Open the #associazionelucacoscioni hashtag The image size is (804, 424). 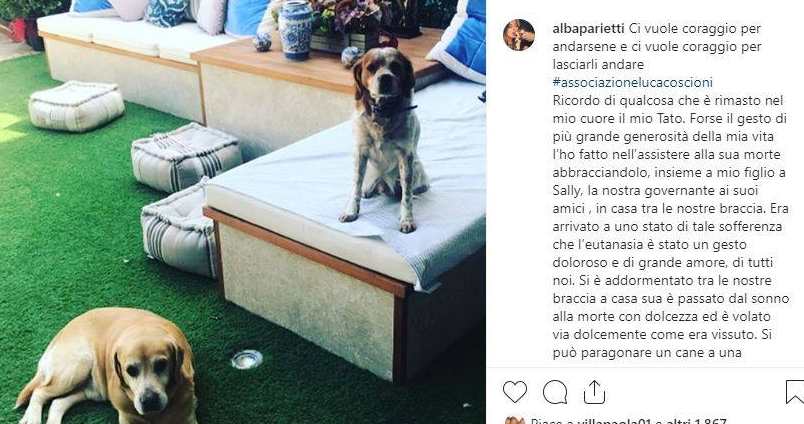[633, 83]
